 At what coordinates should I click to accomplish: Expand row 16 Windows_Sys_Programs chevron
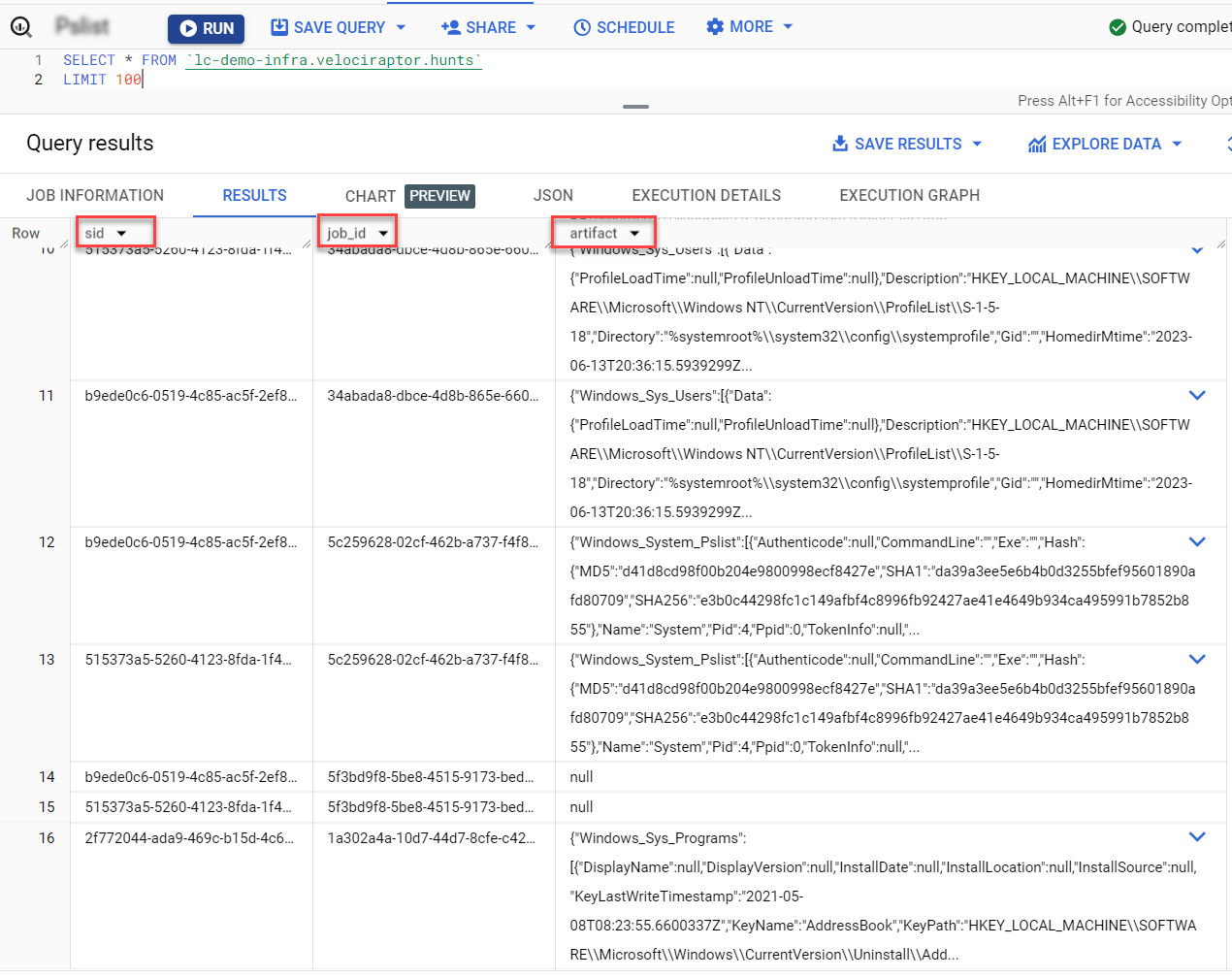pos(1197,837)
